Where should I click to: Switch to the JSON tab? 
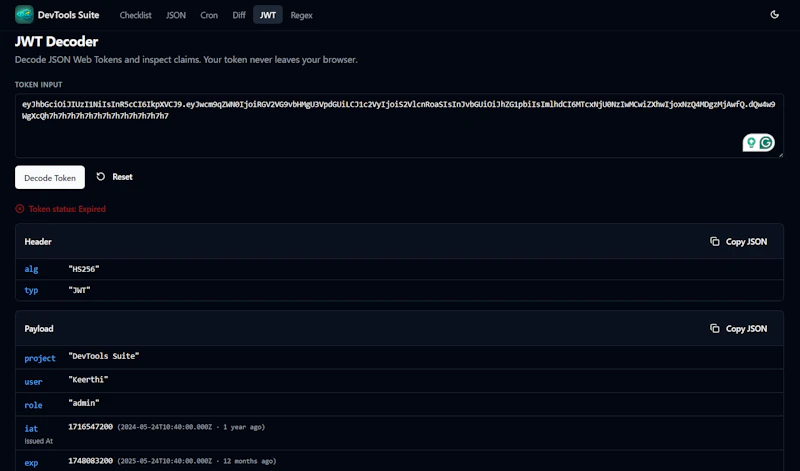tap(176, 15)
